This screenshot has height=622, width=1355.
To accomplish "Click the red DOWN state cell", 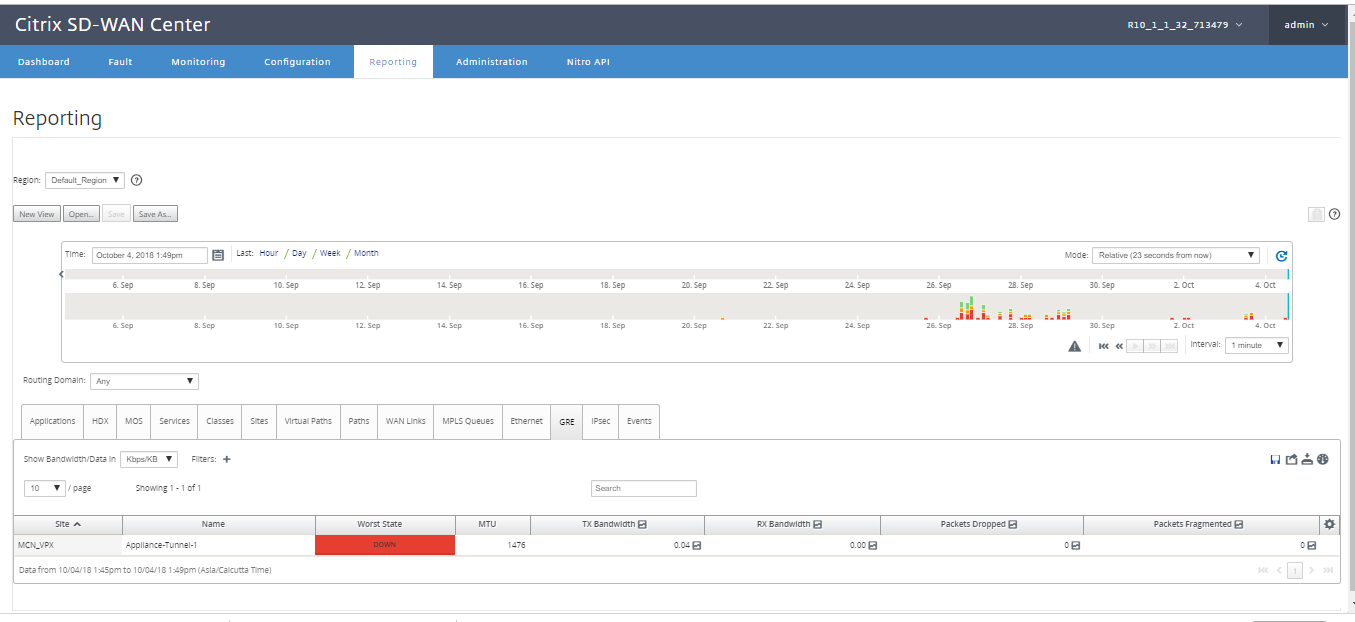I will 385,545.
